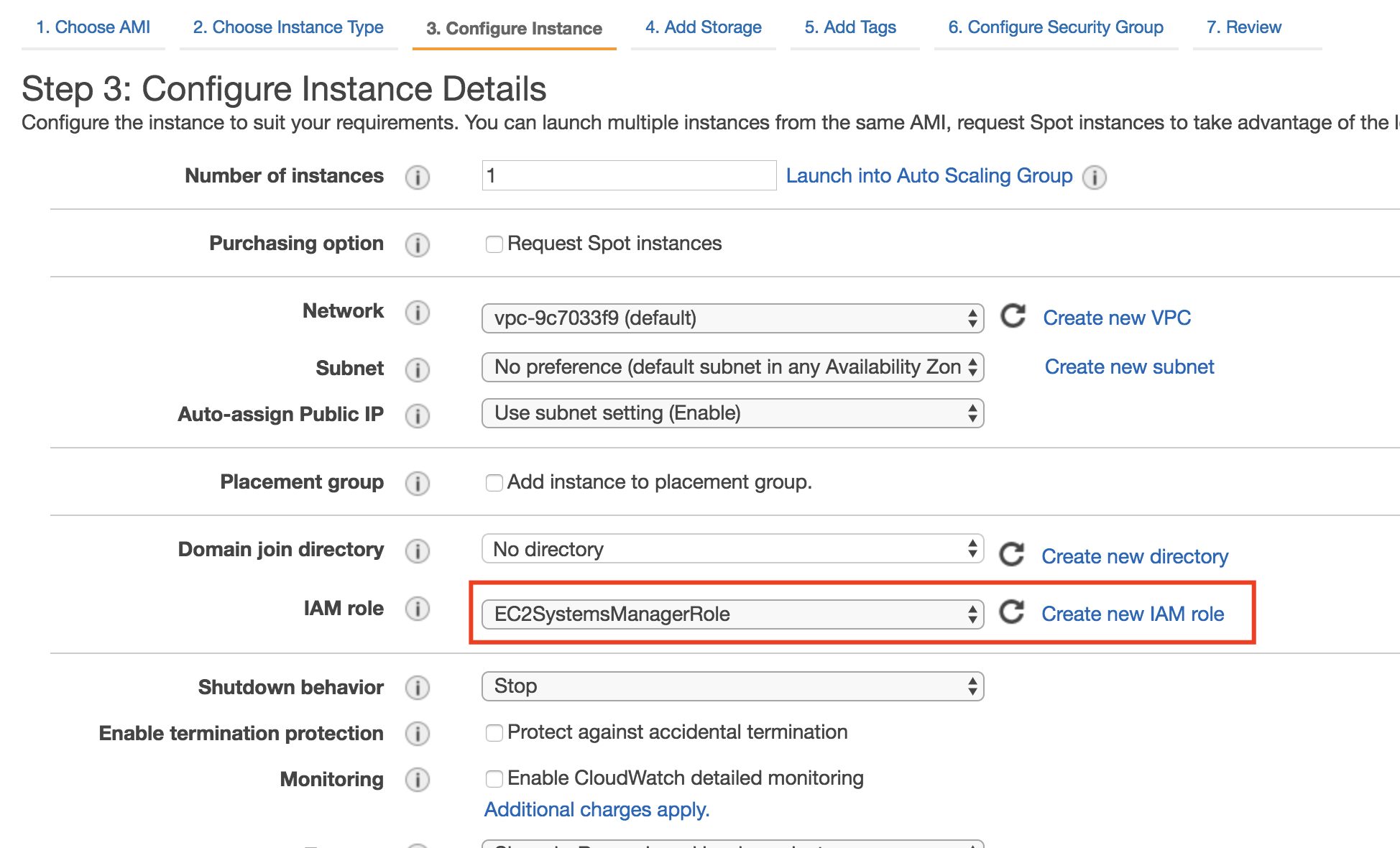Expand the IAM role dropdown
The height and width of the screenshot is (848, 1400).
pyautogui.click(x=732, y=614)
